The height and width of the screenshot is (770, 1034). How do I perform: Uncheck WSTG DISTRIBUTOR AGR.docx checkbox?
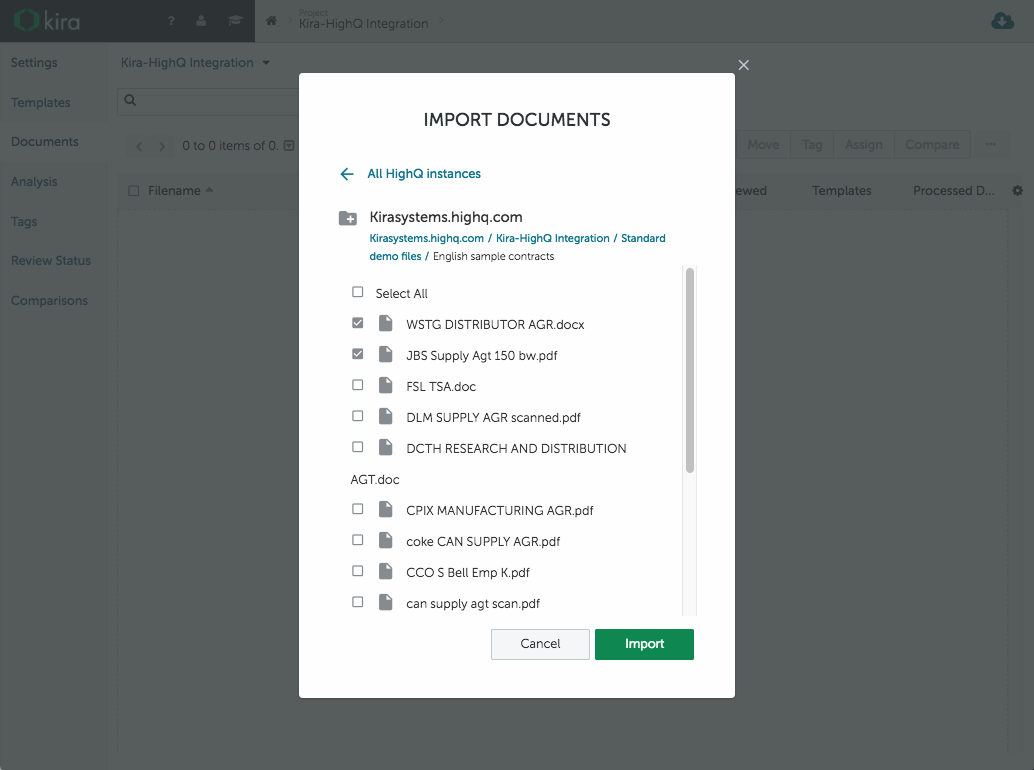tap(357, 323)
